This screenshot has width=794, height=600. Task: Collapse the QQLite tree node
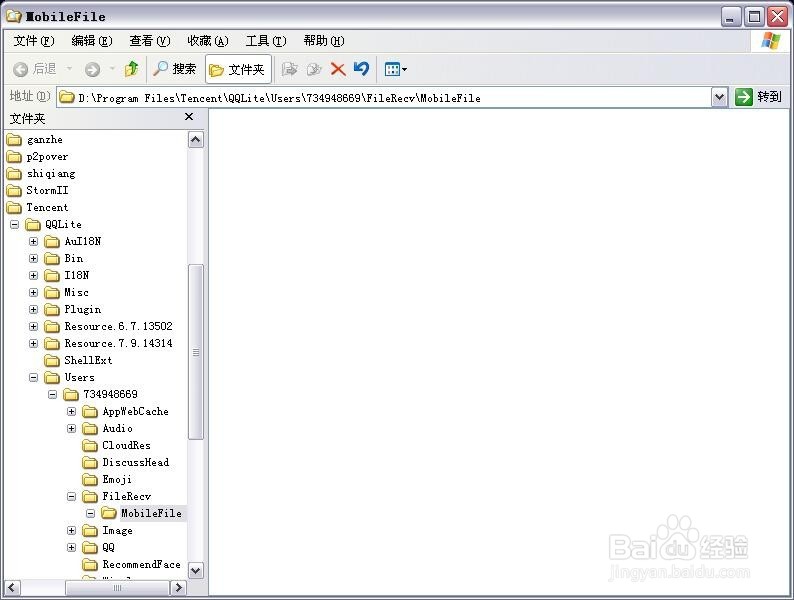[15, 224]
